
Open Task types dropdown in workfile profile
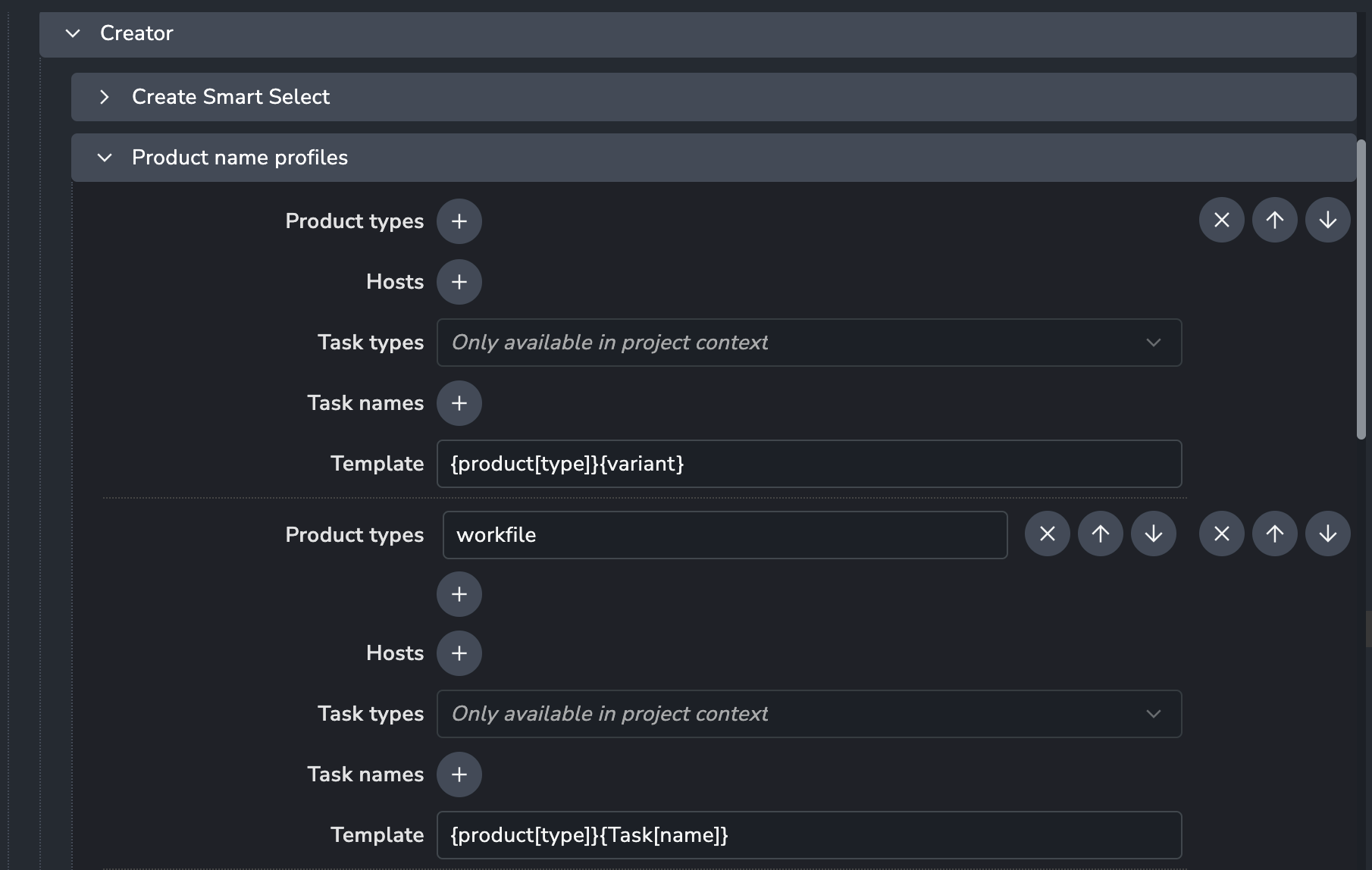(808, 714)
